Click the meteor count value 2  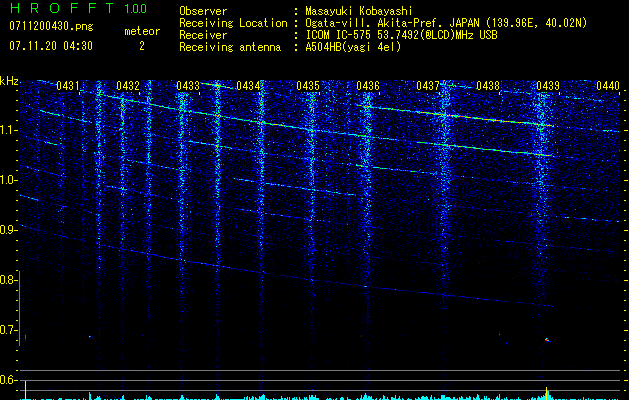coord(141,46)
